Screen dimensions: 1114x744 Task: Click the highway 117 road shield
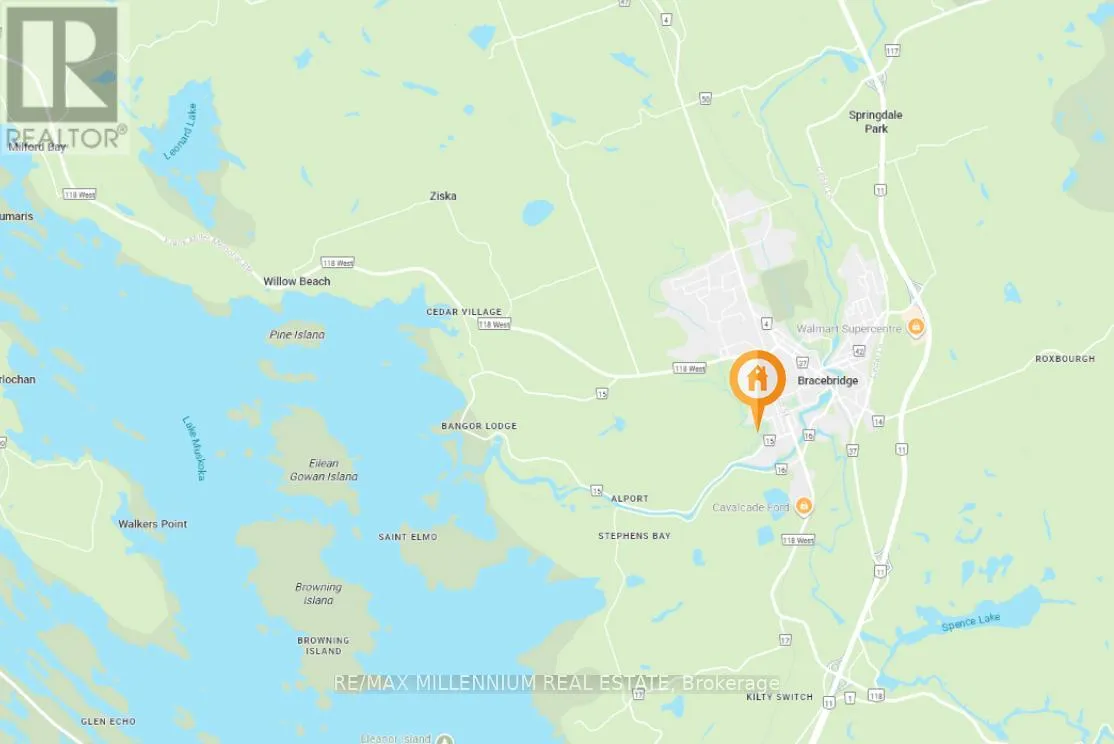(892, 50)
